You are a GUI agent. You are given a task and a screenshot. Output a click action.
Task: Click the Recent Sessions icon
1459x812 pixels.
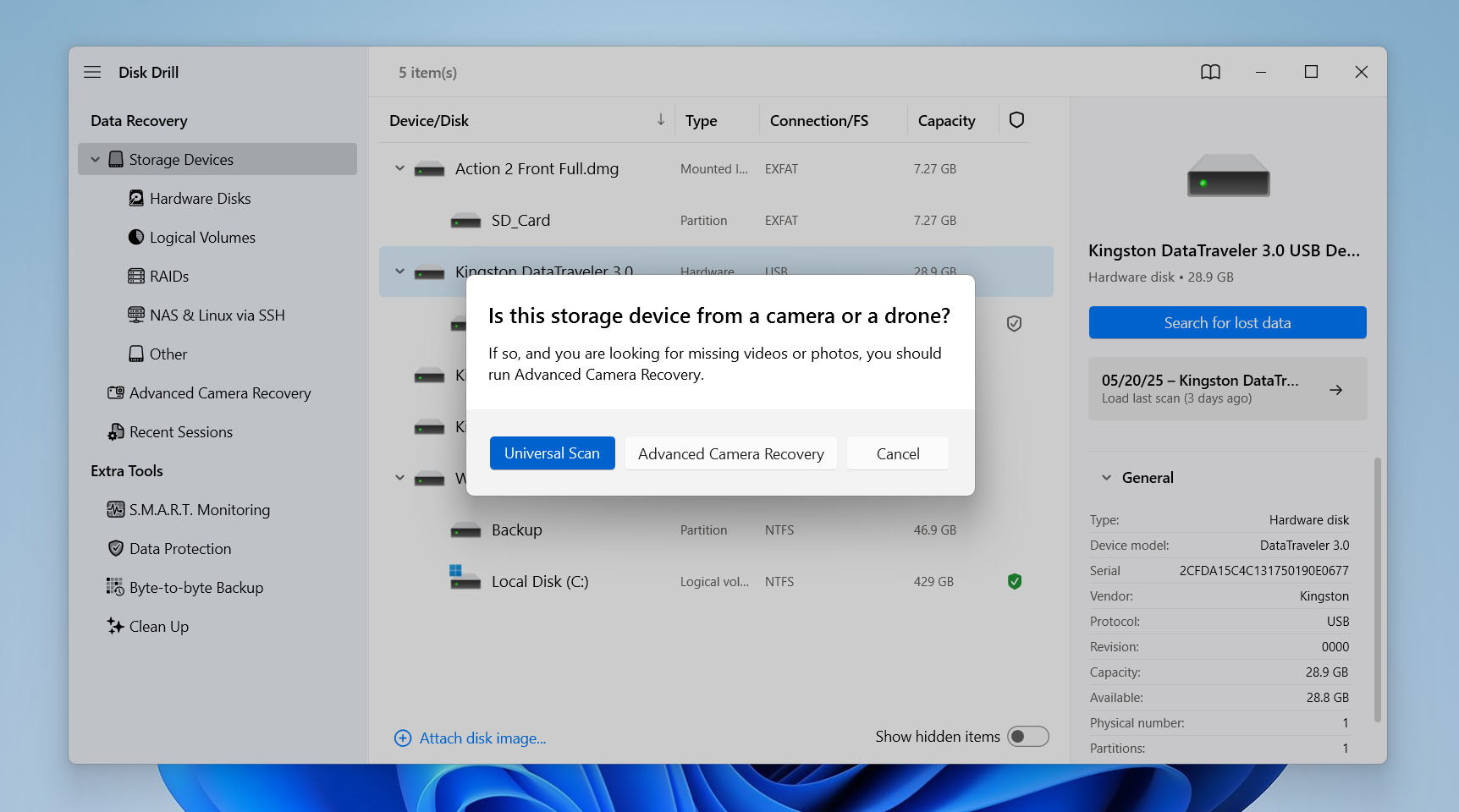click(x=116, y=431)
